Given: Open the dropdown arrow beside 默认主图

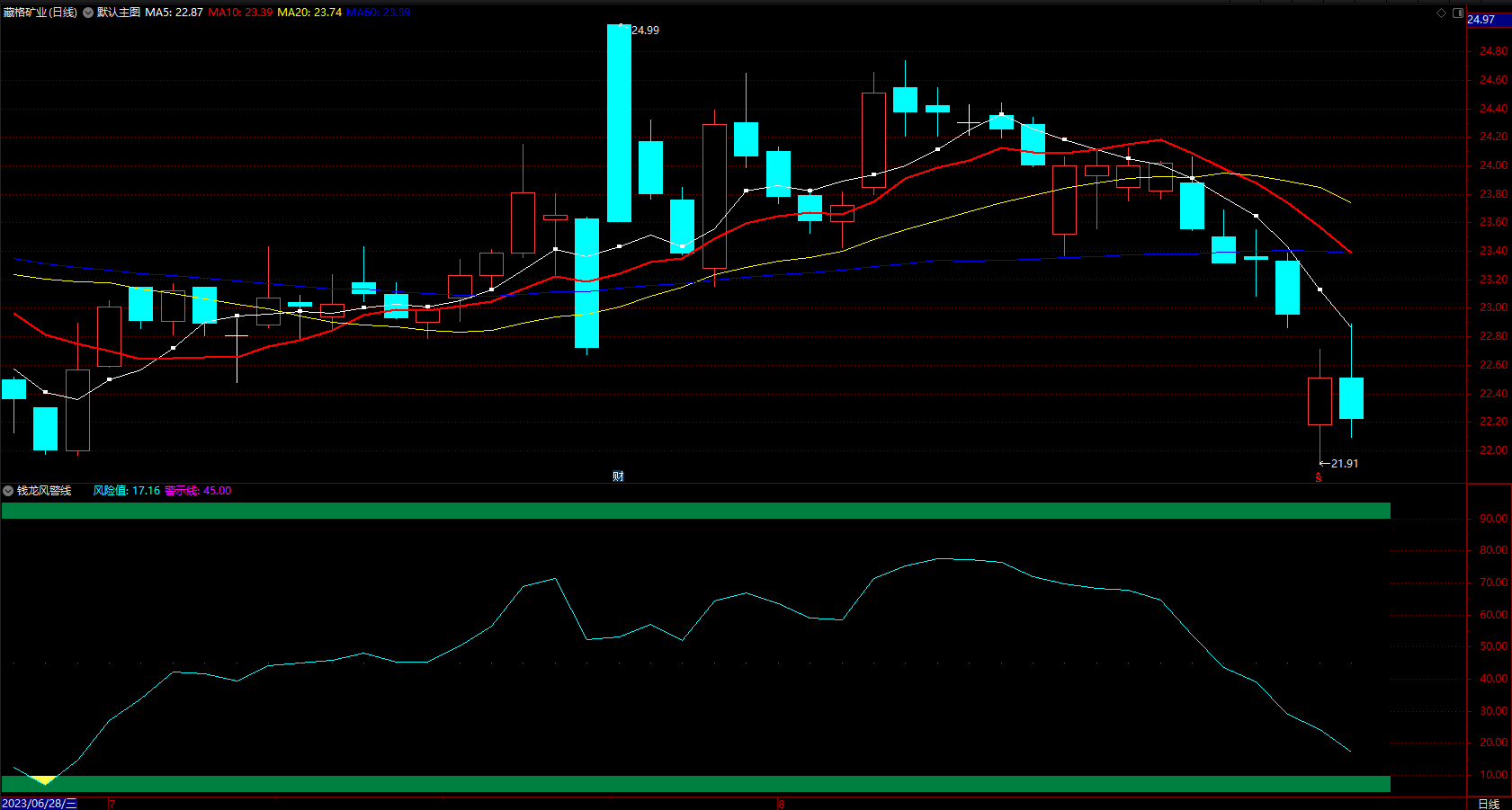Looking at the screenshot, I should (88, 13).
